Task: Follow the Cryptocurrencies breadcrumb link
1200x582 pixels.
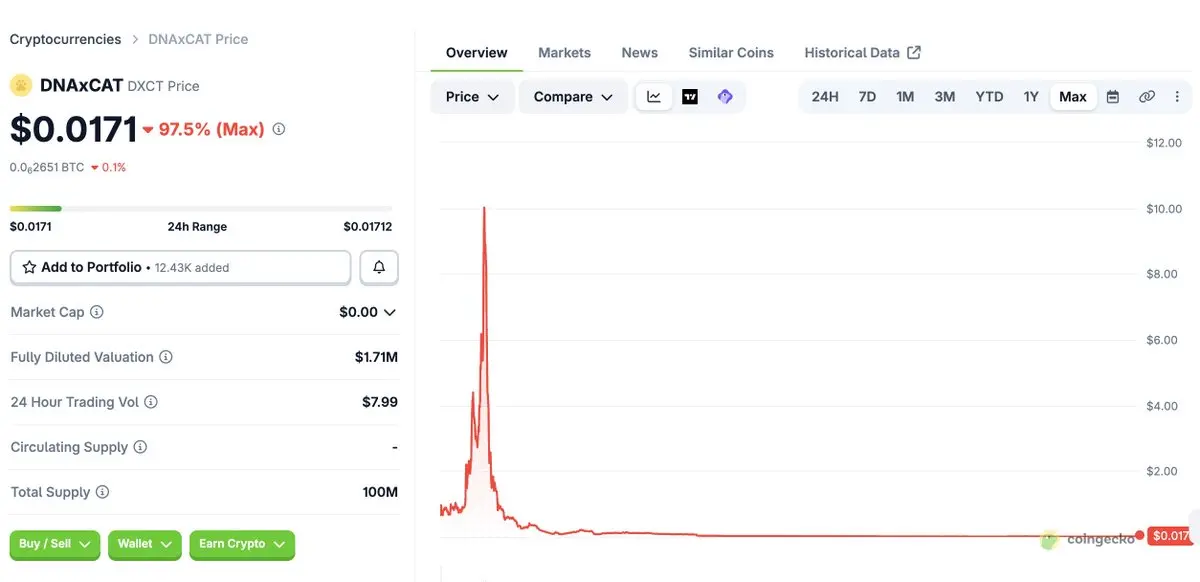Action: pos(65,39)
